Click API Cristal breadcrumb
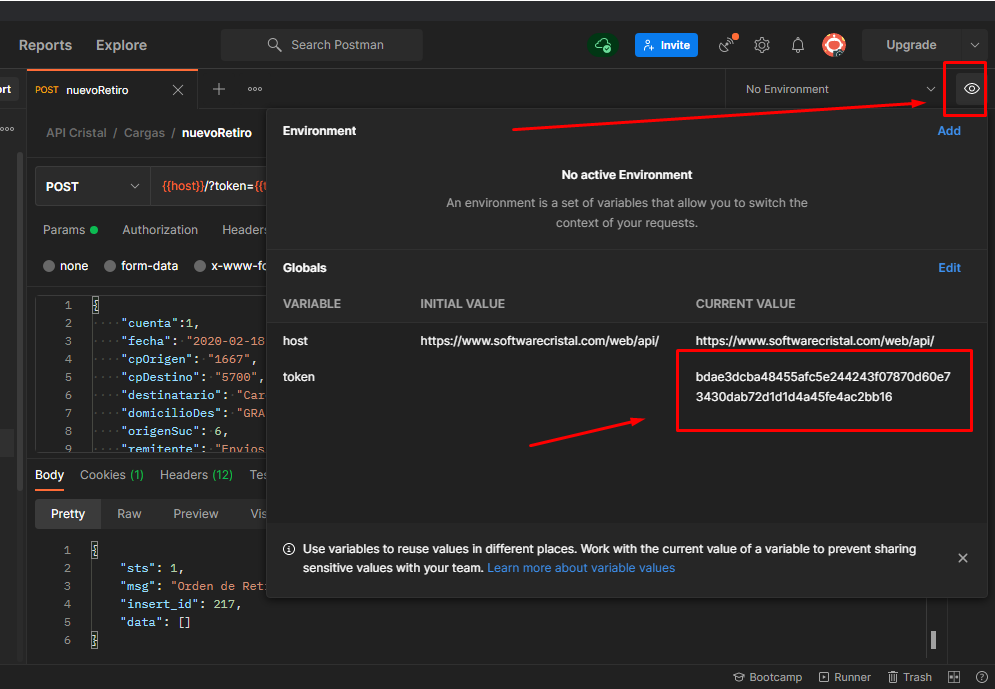The width and height of the screenshot is (995, 689). coord(76,133)
